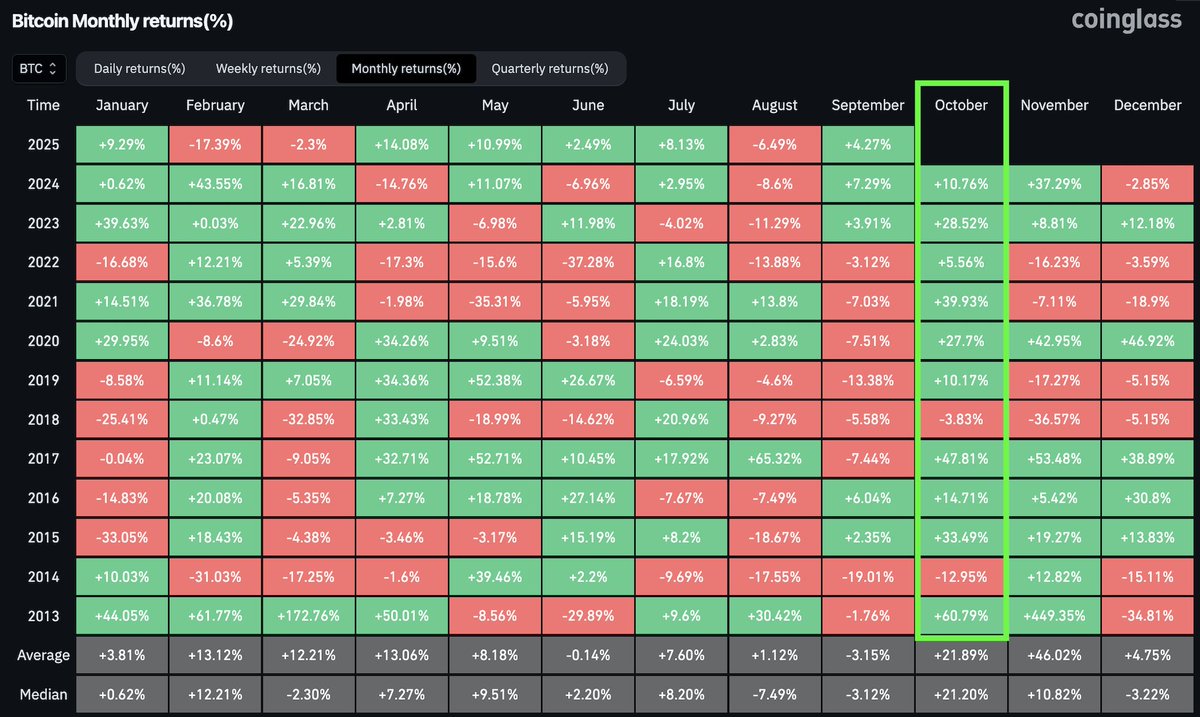This screenshot has height=717, width=1200.
Task: Click the Average row label
Action: pyautogui.click(x=43, y=655)
